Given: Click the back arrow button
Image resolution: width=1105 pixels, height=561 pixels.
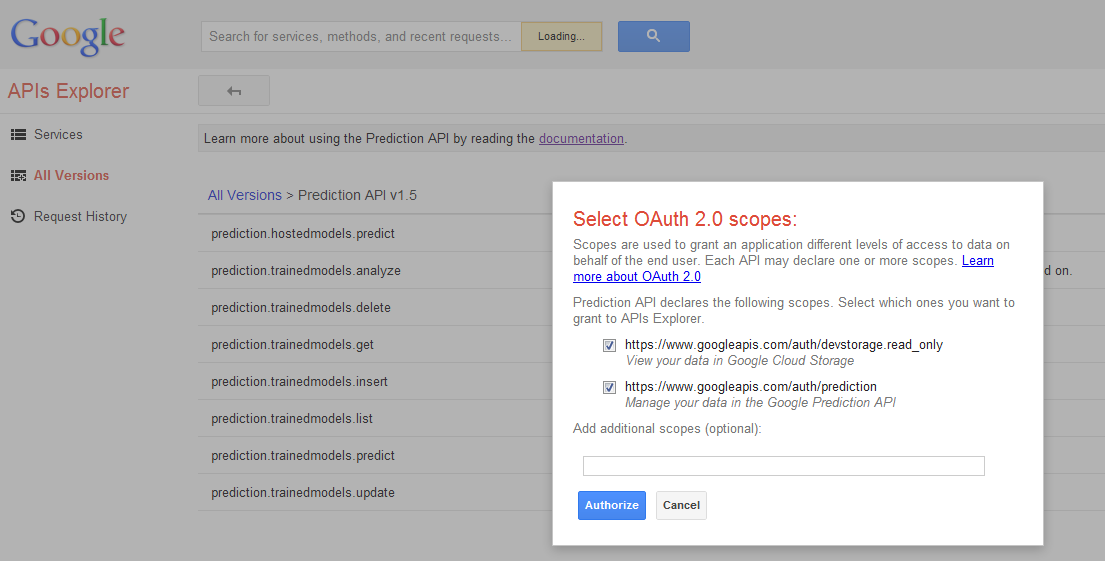Looking at the screenshot, I should pos(234,91).
